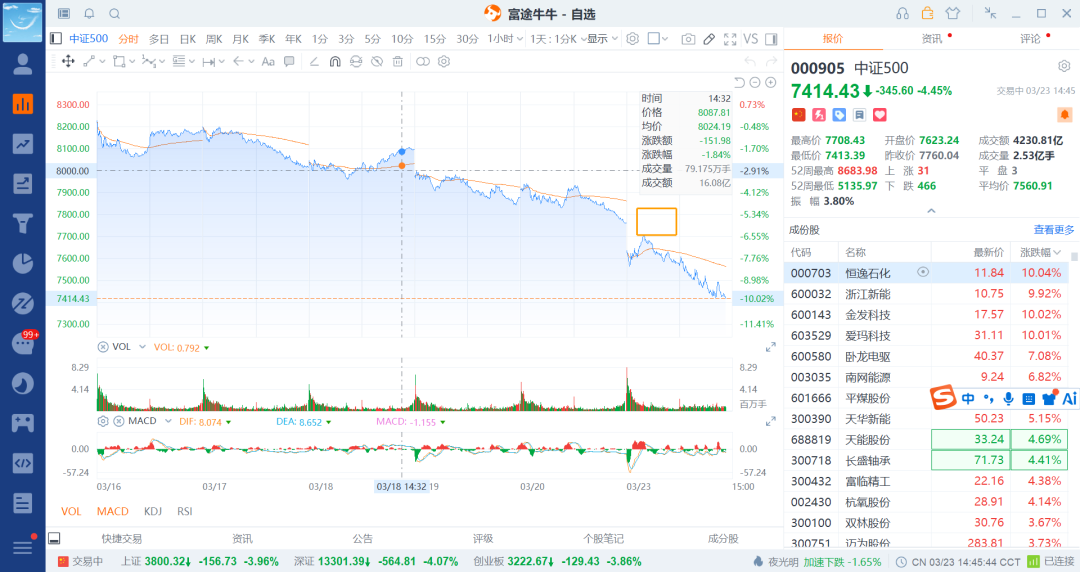Open the code API sidebar icon
Image resolution: width=1080 pixels, height=572 pixels.
[x=23, y=463]
